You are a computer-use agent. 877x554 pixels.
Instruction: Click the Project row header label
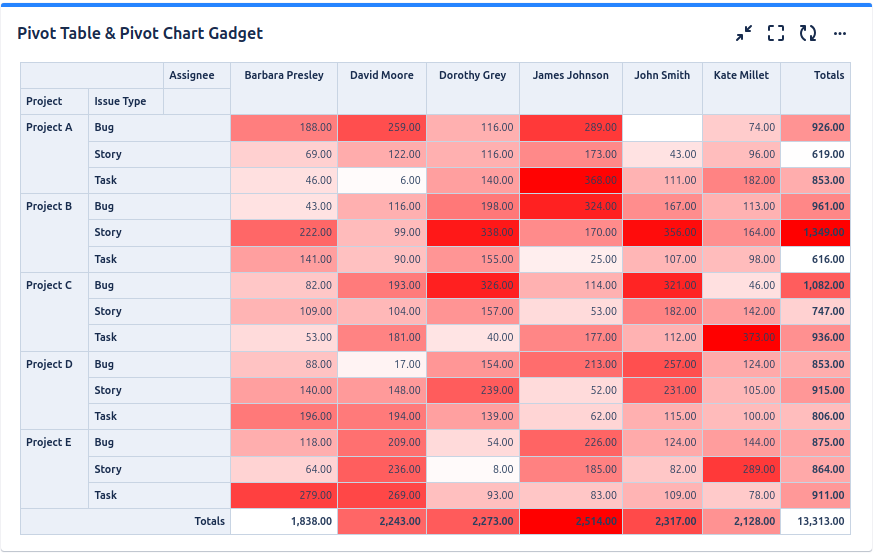point(44,101)
